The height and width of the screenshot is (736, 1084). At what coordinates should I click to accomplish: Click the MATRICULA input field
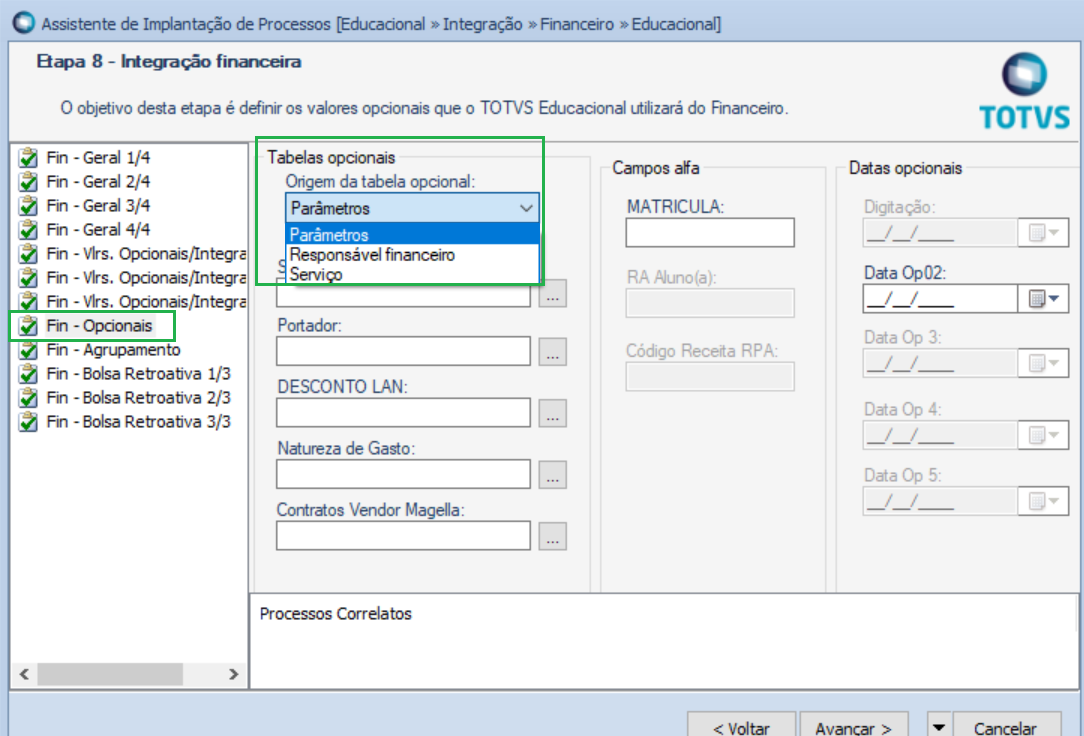pyautogui.click(x=710, y=233)
